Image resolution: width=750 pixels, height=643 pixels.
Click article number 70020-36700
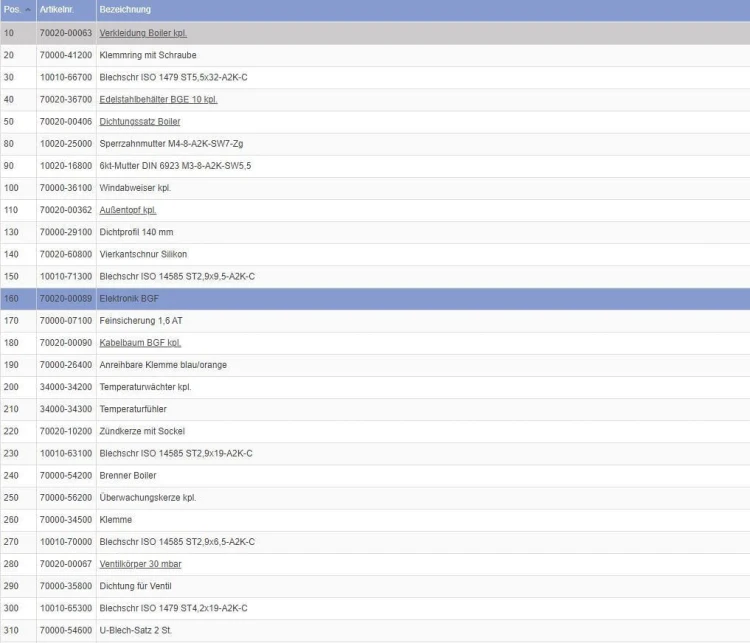(x=66, y=100)
